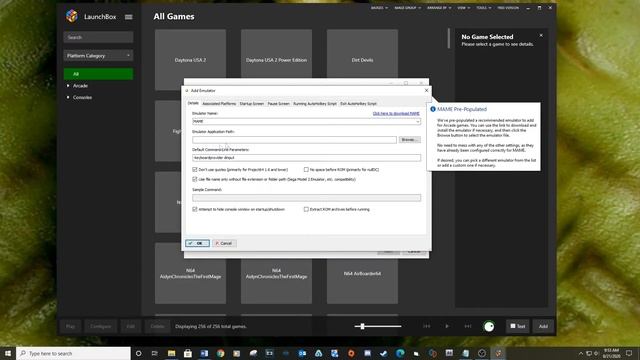Image resolution: width=640 pixels, height=360 pixels.
Task: Open the Image Group dropdown
Action: pos(408,8)
